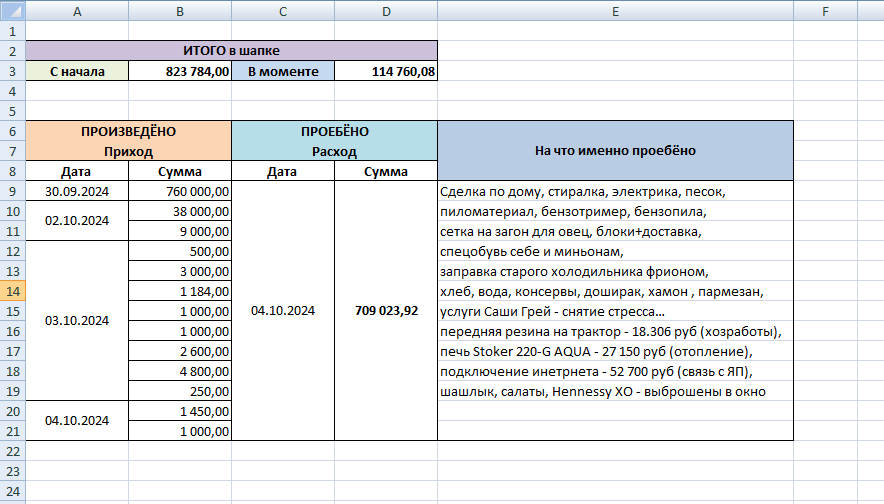Select column B header

tap(180, 11)
